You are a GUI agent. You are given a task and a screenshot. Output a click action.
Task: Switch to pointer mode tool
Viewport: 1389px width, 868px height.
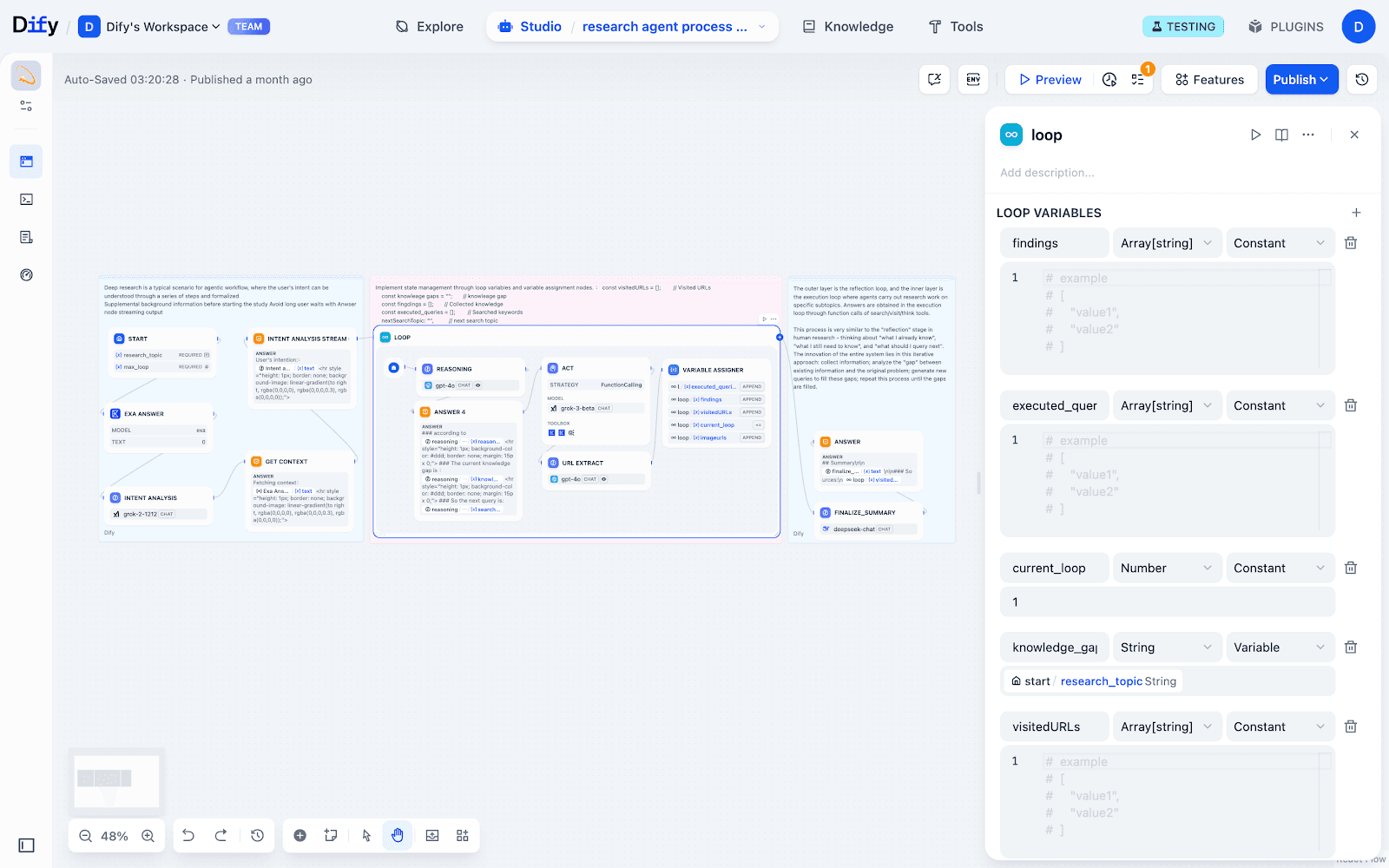366,836
